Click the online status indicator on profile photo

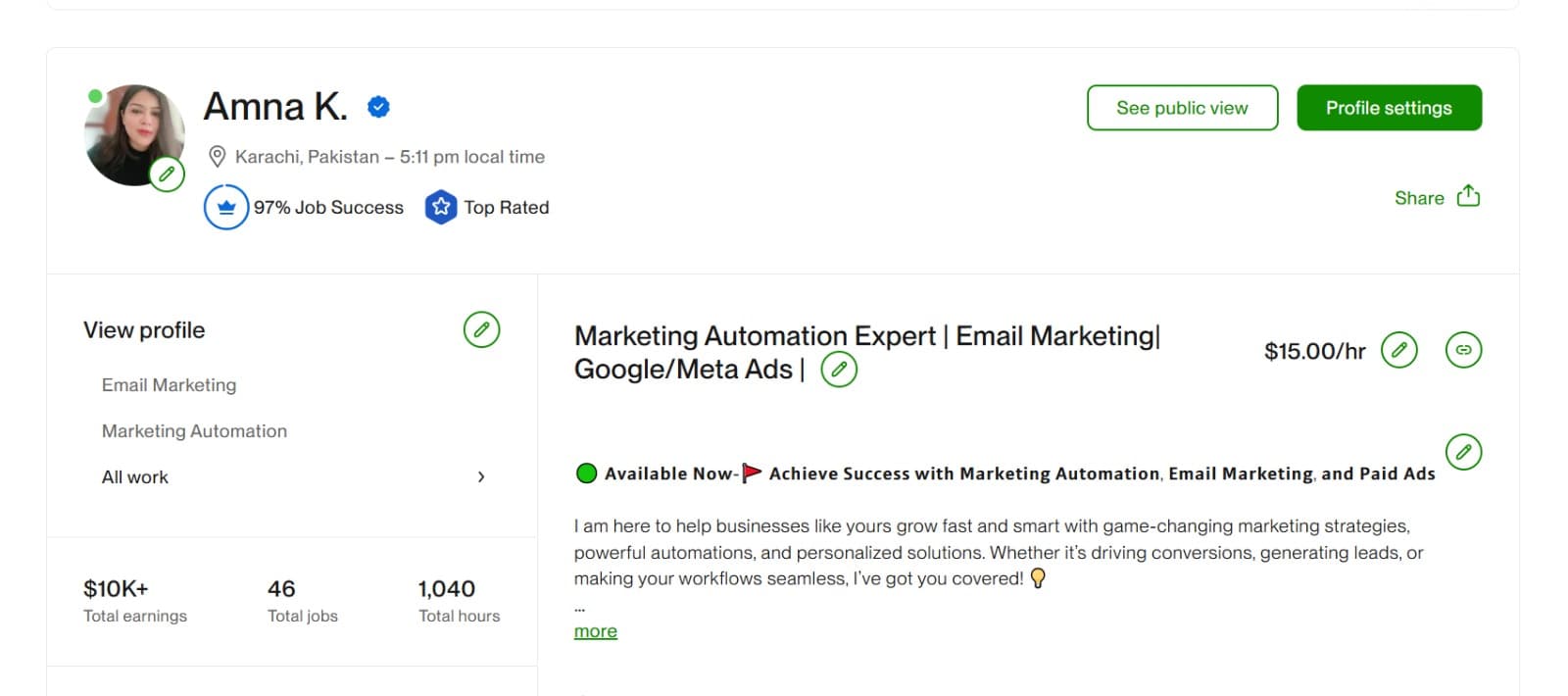pos(94,97)
